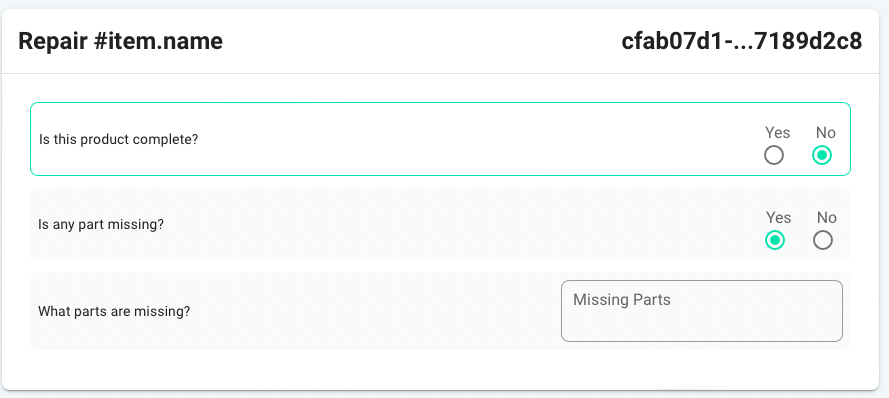
Task: Click blank card area below the form rows
Action: pyautogui.click(x=440, y=370)
